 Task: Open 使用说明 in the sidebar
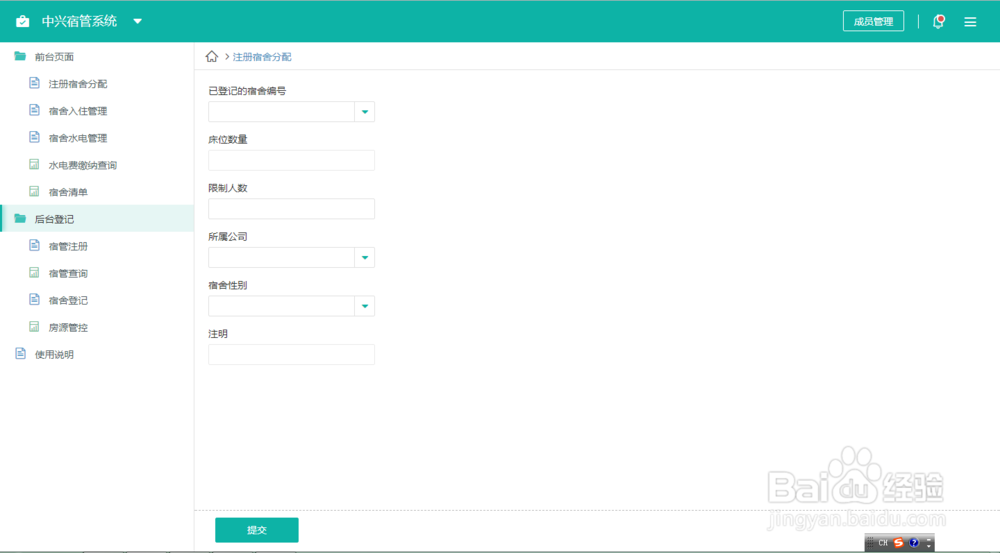(54, 355)
